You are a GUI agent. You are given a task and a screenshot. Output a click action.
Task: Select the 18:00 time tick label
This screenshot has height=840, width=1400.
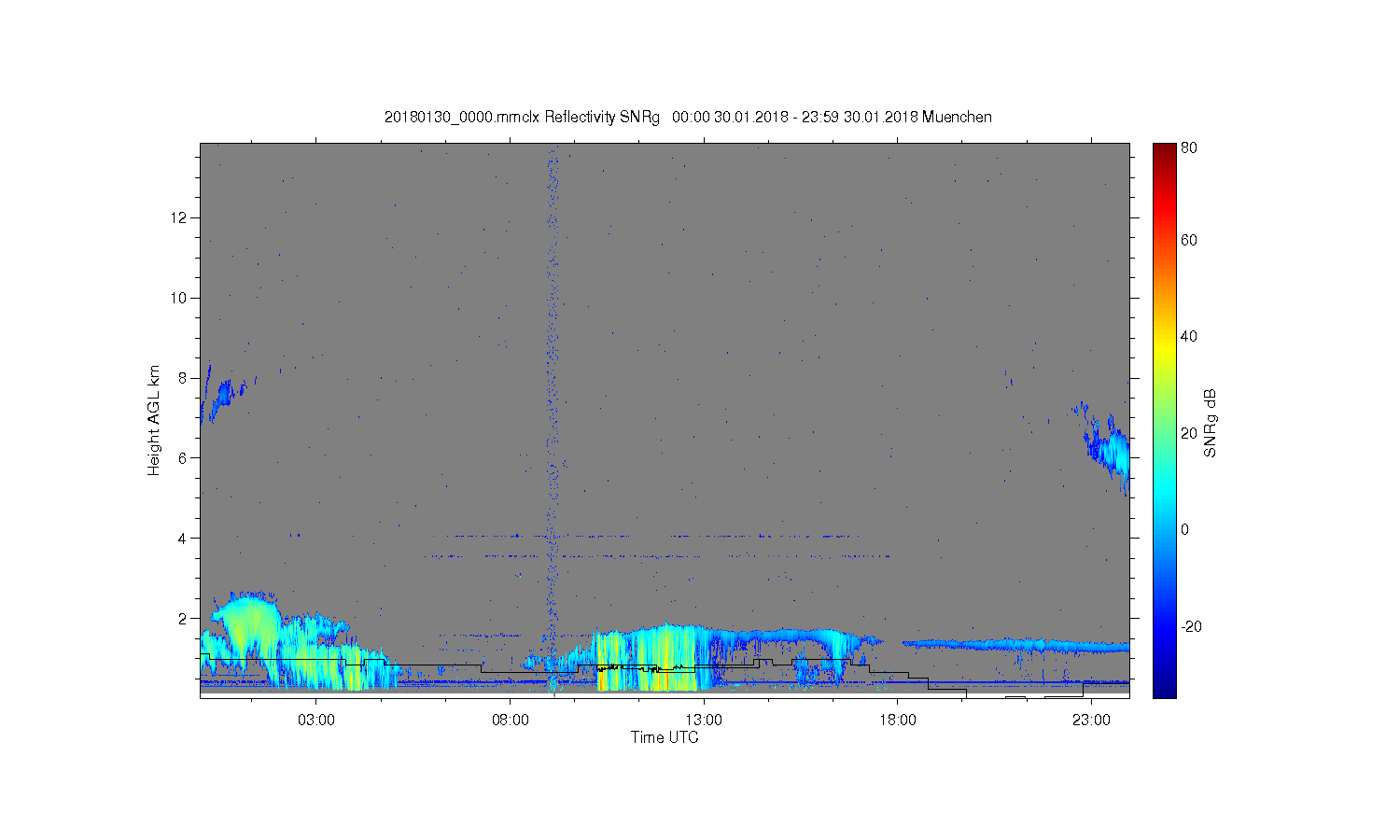click(898, 721)
